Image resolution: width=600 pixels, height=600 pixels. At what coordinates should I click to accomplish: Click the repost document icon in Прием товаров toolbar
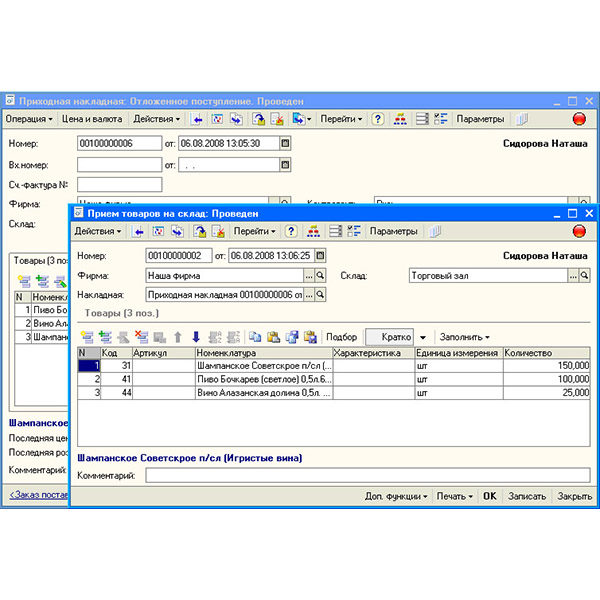[158, 232]
